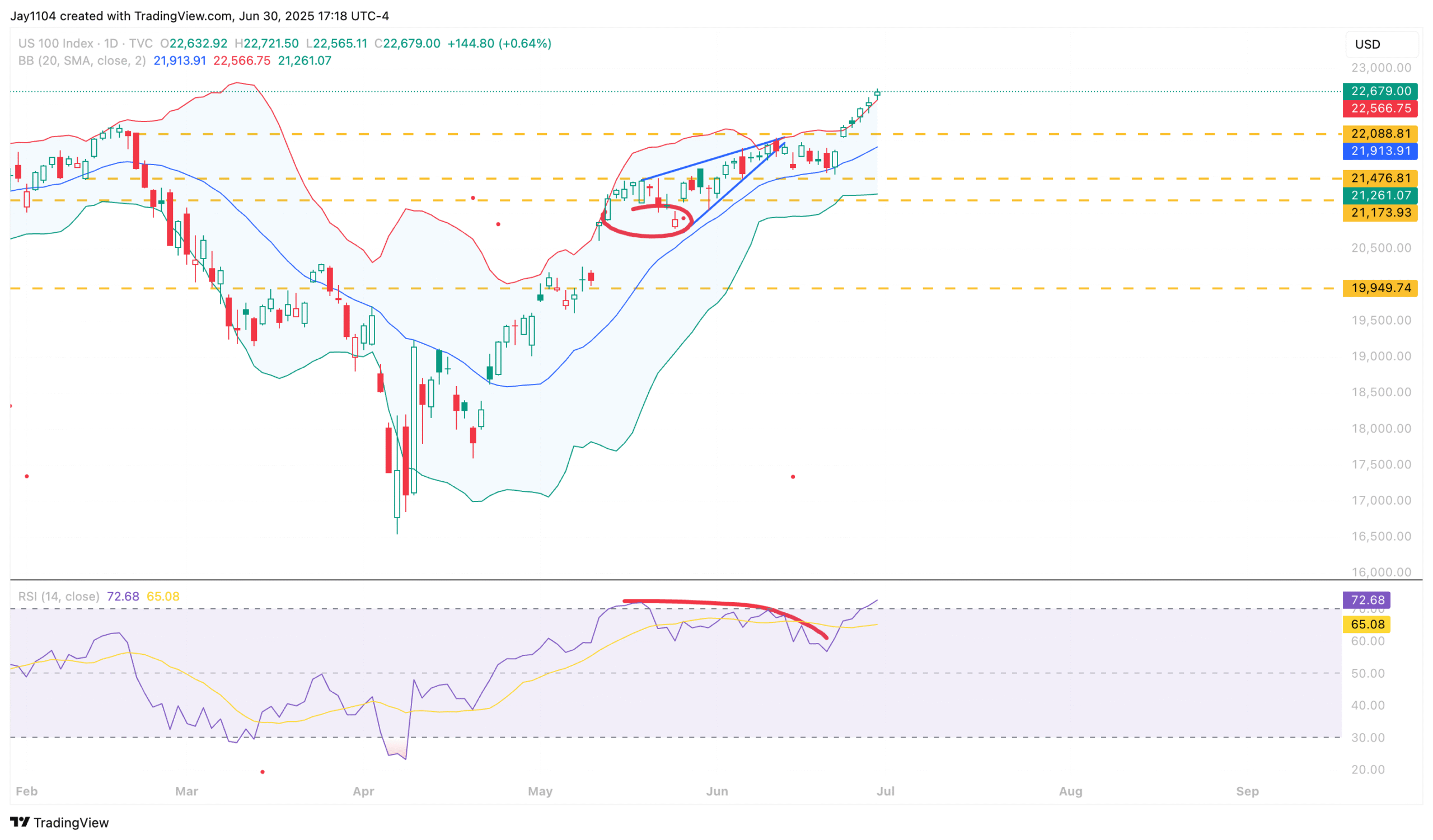
Task: Click the Jay1104 created with TradingView.com caption
Action: tap(200, 16)
